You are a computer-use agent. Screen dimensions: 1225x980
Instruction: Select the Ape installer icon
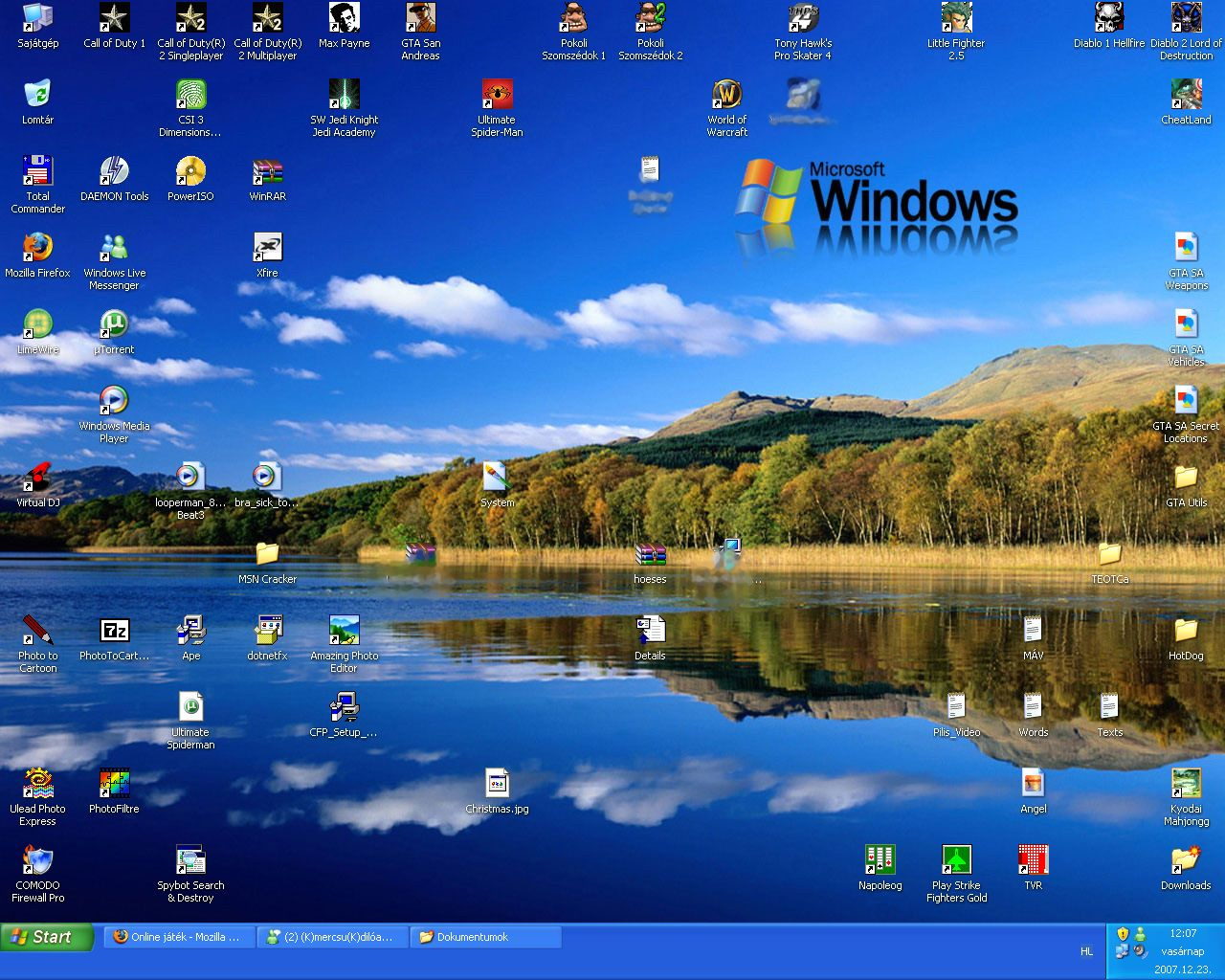click(x=190, y=639)
